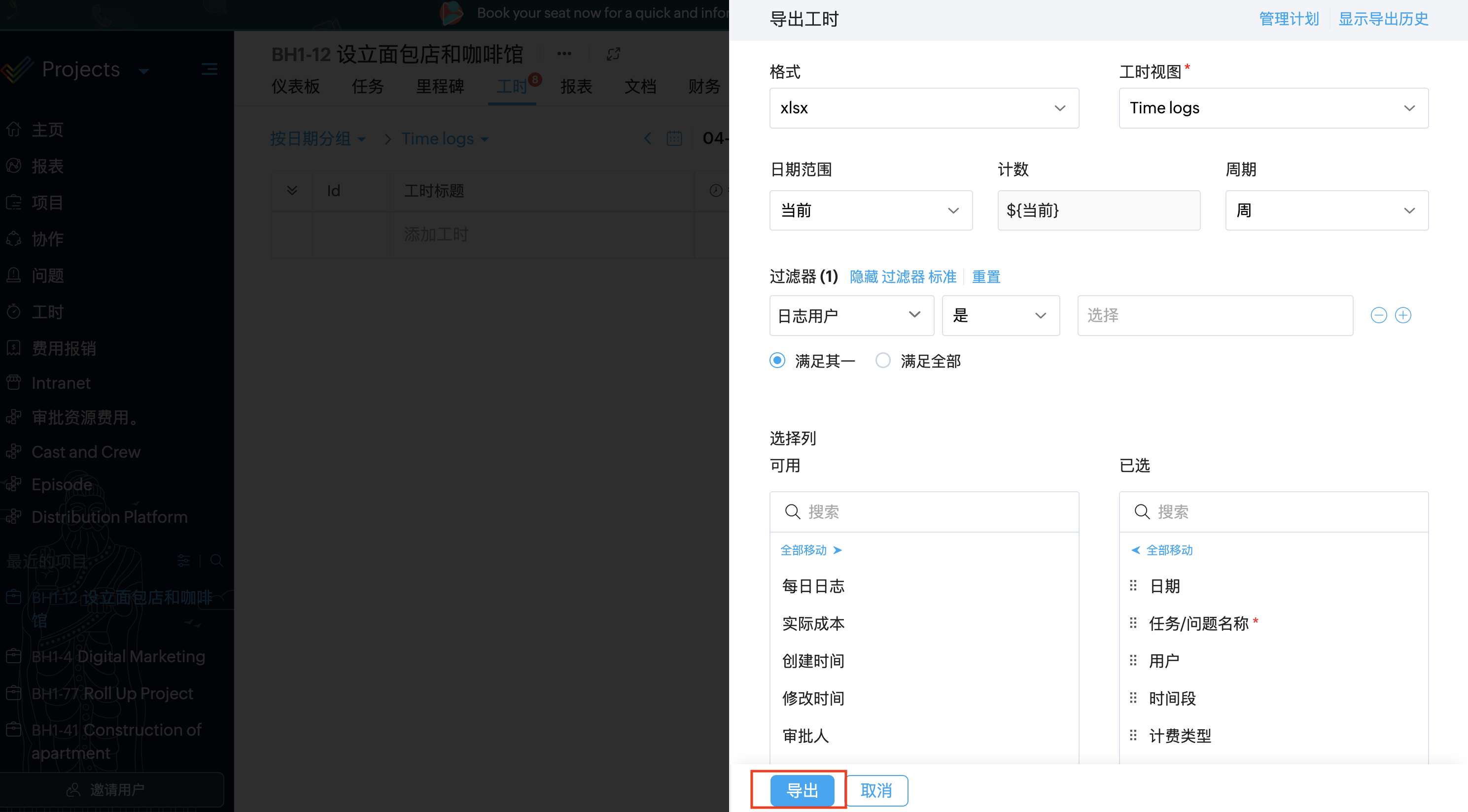Click the left arrow next to 全部移动 in 已选 list
Screen dimensions: 1468x812
point(1135,550)
